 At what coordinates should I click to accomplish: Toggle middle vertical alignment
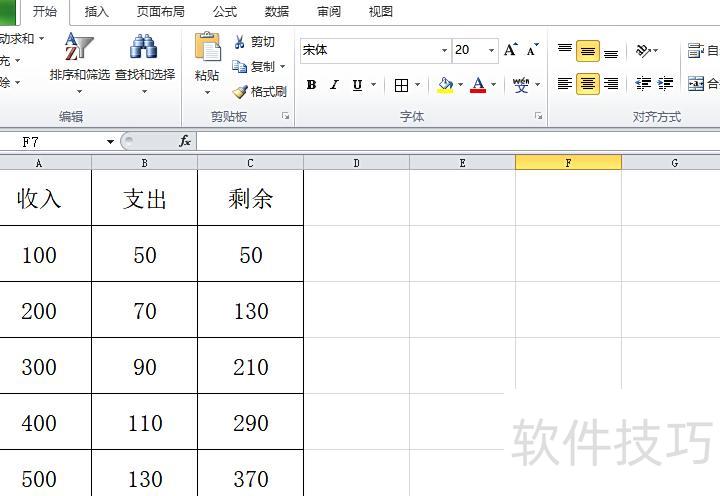click(588, 51)
